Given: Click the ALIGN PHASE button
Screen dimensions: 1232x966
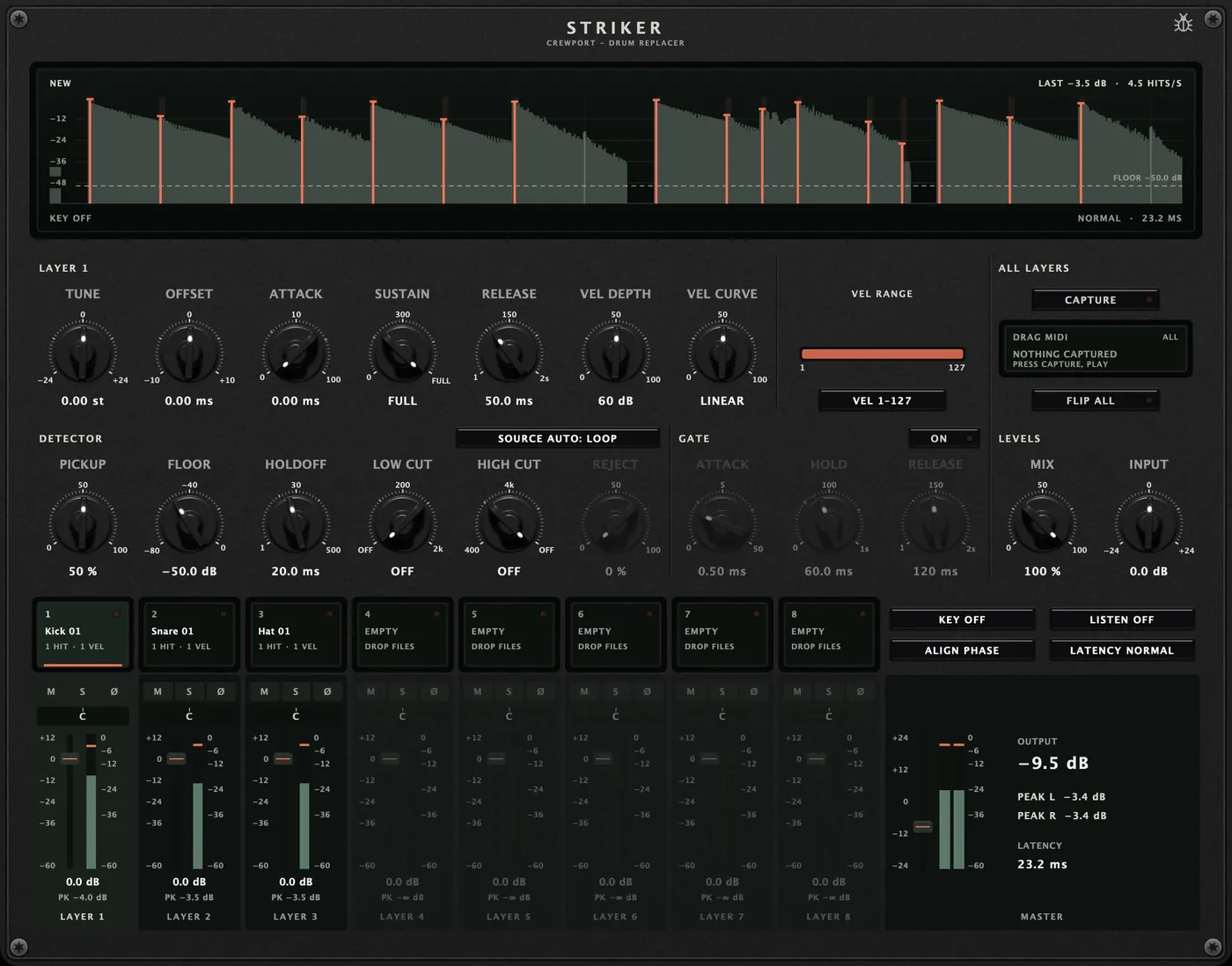Looking at the screenshot, I should click(x=962, y=650).
